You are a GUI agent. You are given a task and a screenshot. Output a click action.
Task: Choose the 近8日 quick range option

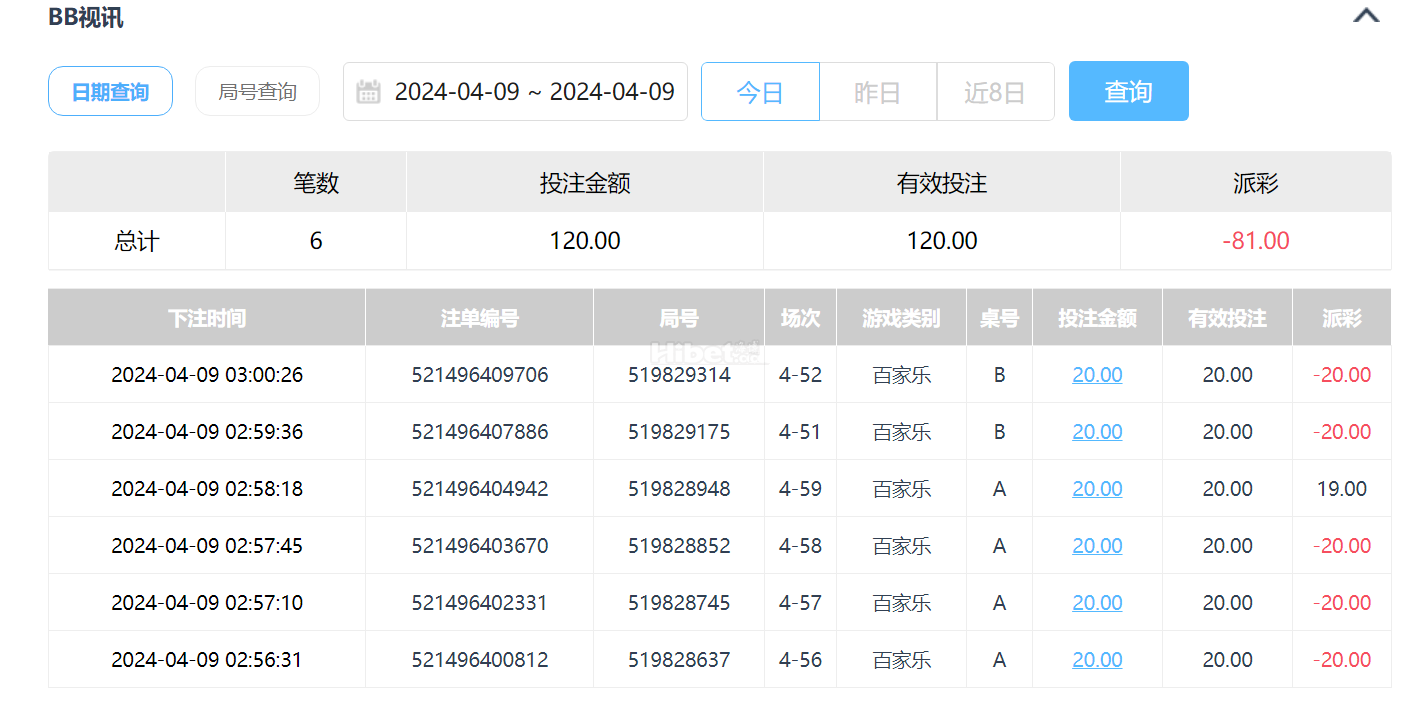pyautogui.click(x=995, y=92)
